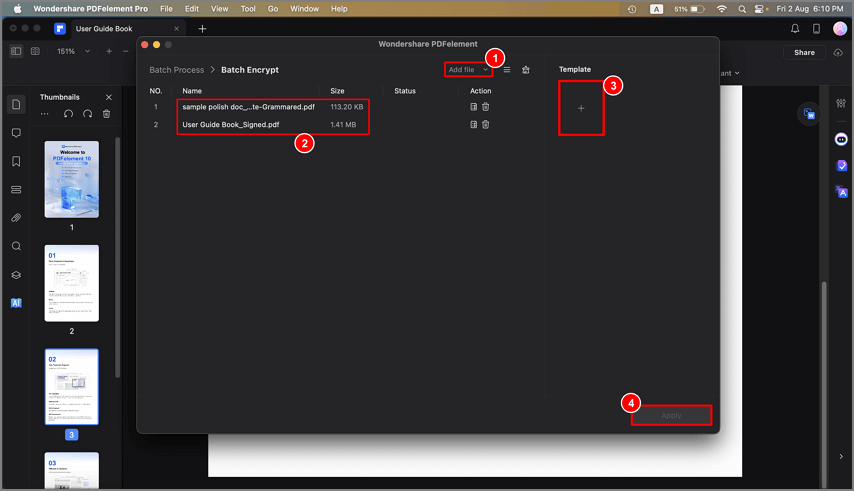The image size is (854, 491).
Task: Open a new tab with plus
Action: [202, 29]
